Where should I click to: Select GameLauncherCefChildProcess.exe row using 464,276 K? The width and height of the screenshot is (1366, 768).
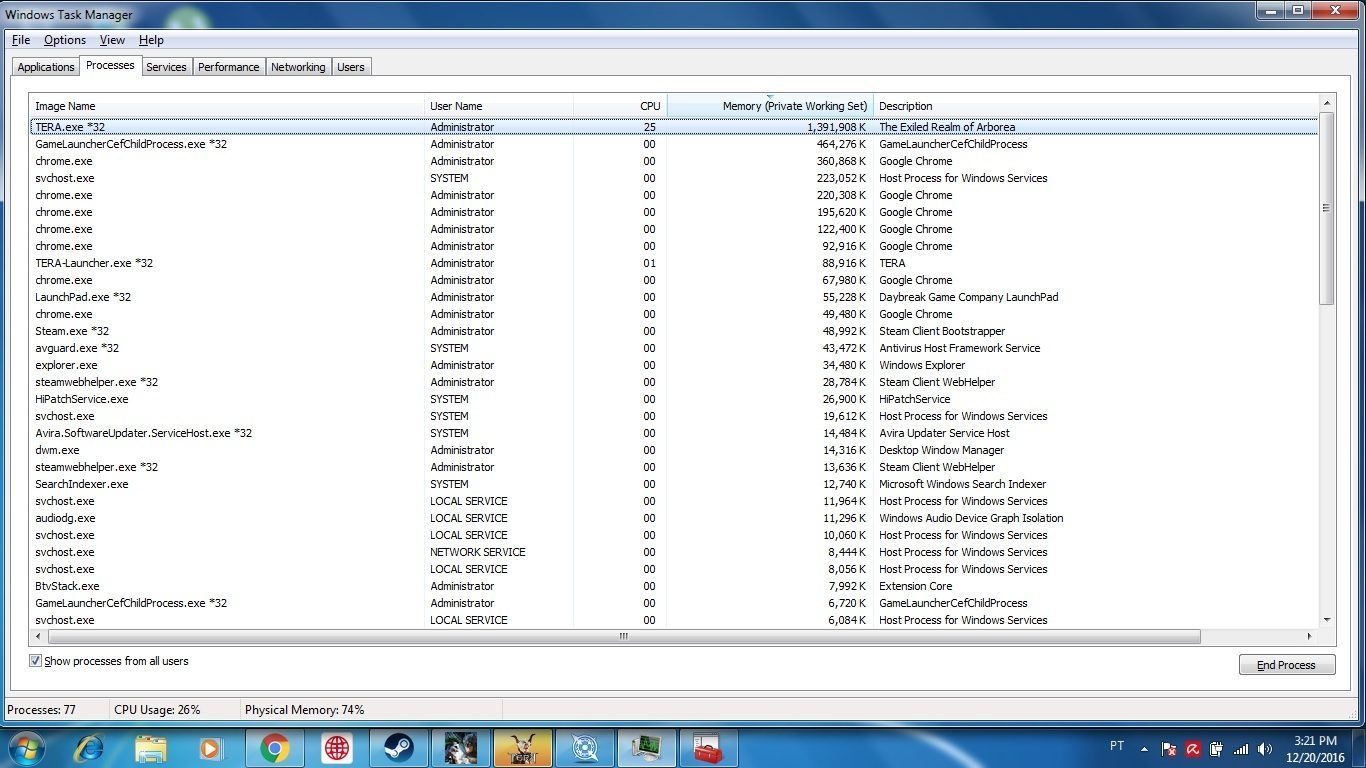(x=674, y=144)
